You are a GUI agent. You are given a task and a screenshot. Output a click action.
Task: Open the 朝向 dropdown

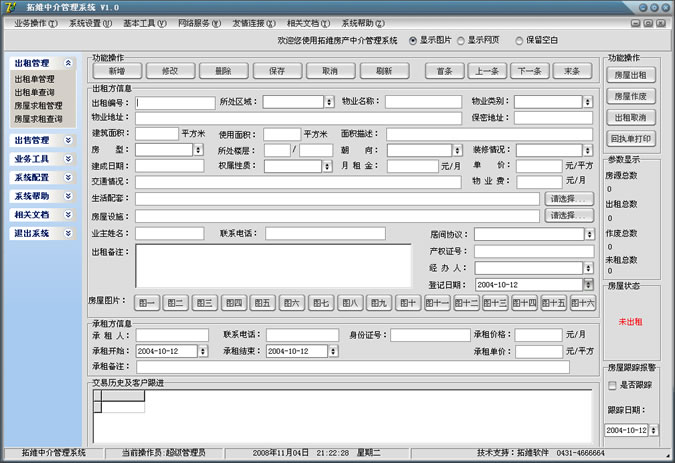click(457, 150)
